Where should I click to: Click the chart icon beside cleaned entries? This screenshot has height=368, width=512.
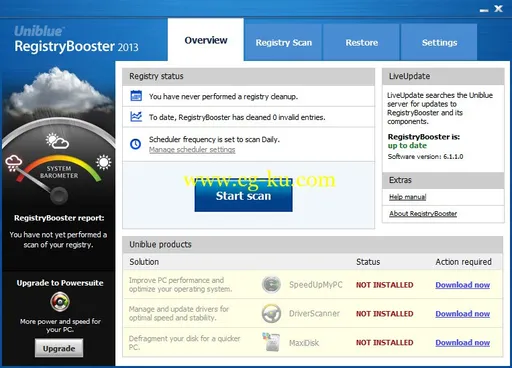click(x=136, y=117)
